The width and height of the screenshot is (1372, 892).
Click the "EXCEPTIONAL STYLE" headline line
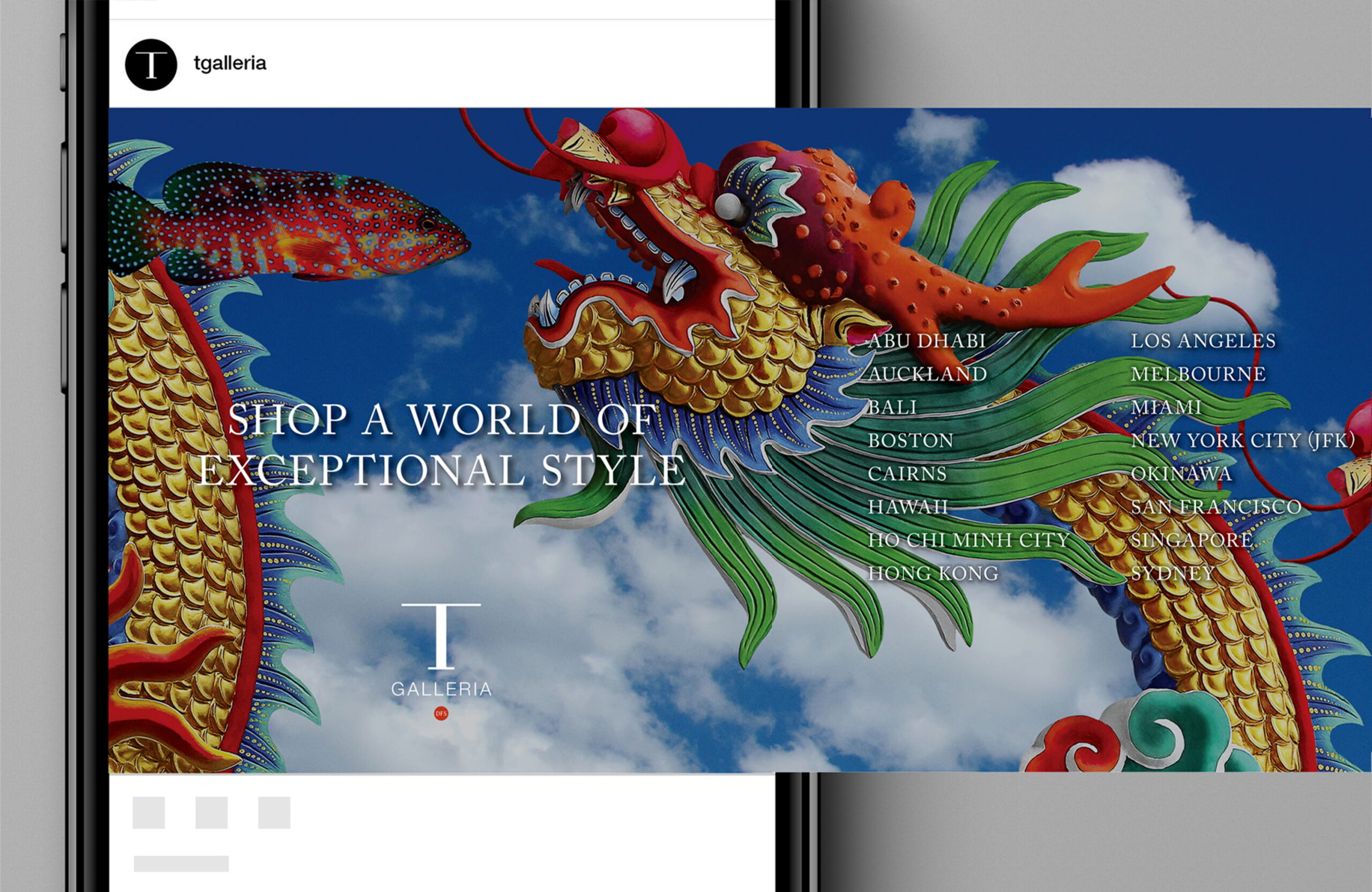click(441, 470)
